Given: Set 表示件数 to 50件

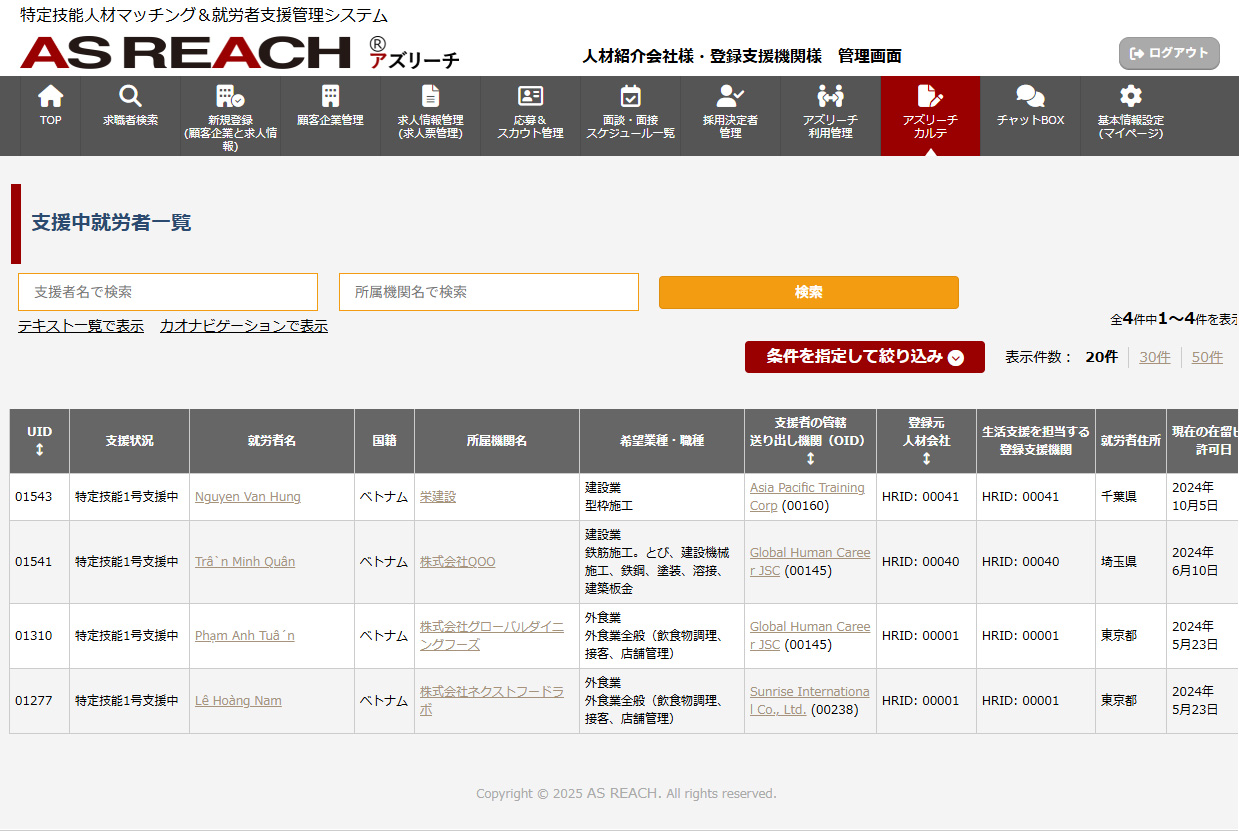Looking at the screenshot, I should tap(1207, 357).
